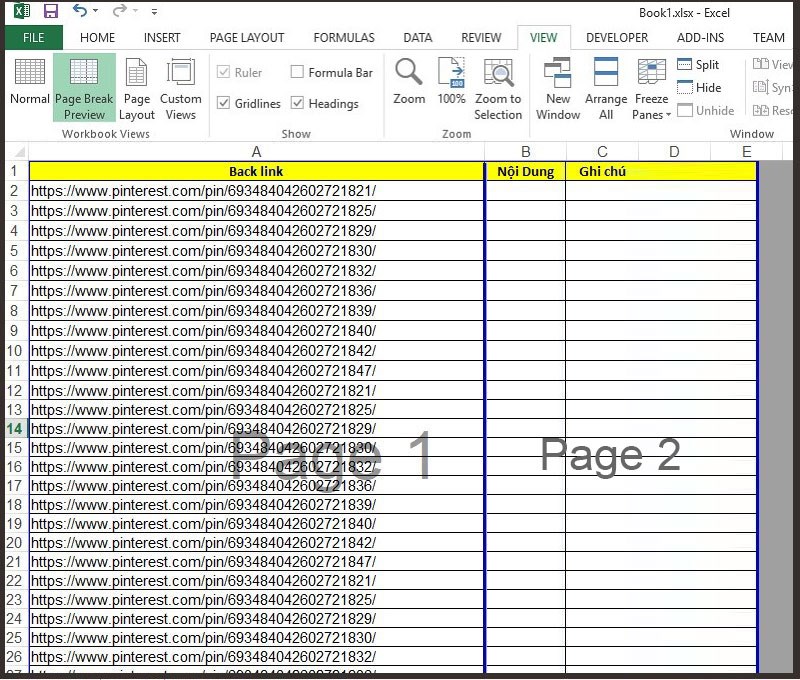800x680 pixels.
Task: Switch to the FORMULAS tab
Action: pyautogui.click(x=344, y=38)
